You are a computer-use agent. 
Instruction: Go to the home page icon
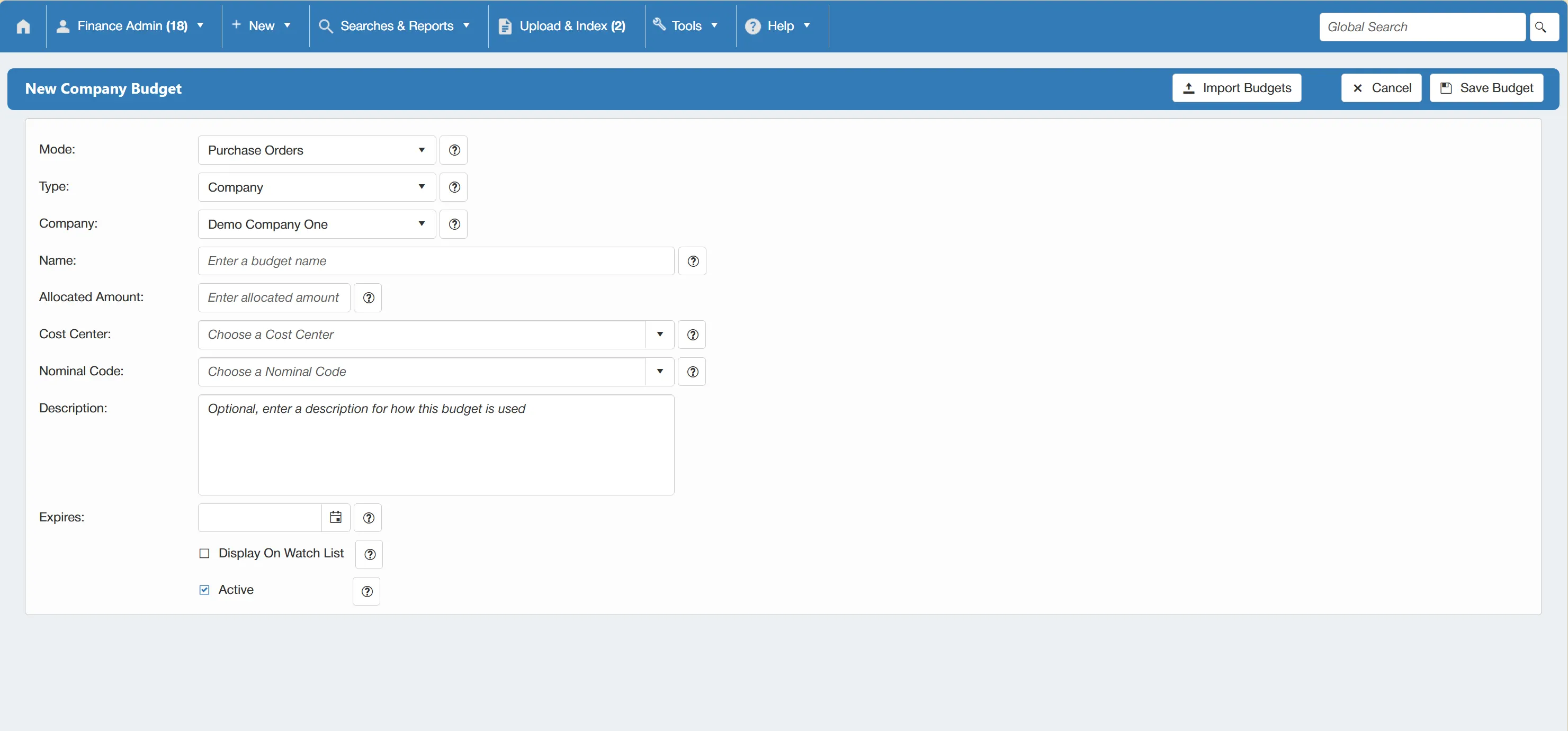pyautogui.click(x=23, y=26)
